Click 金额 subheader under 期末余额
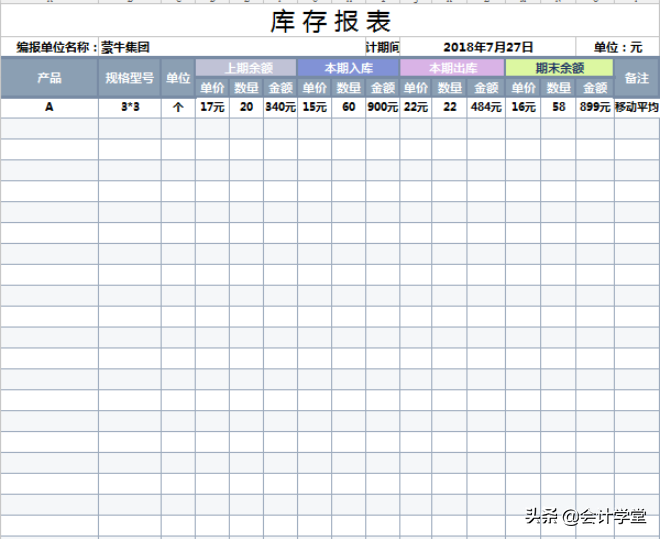 coord(595,88)
